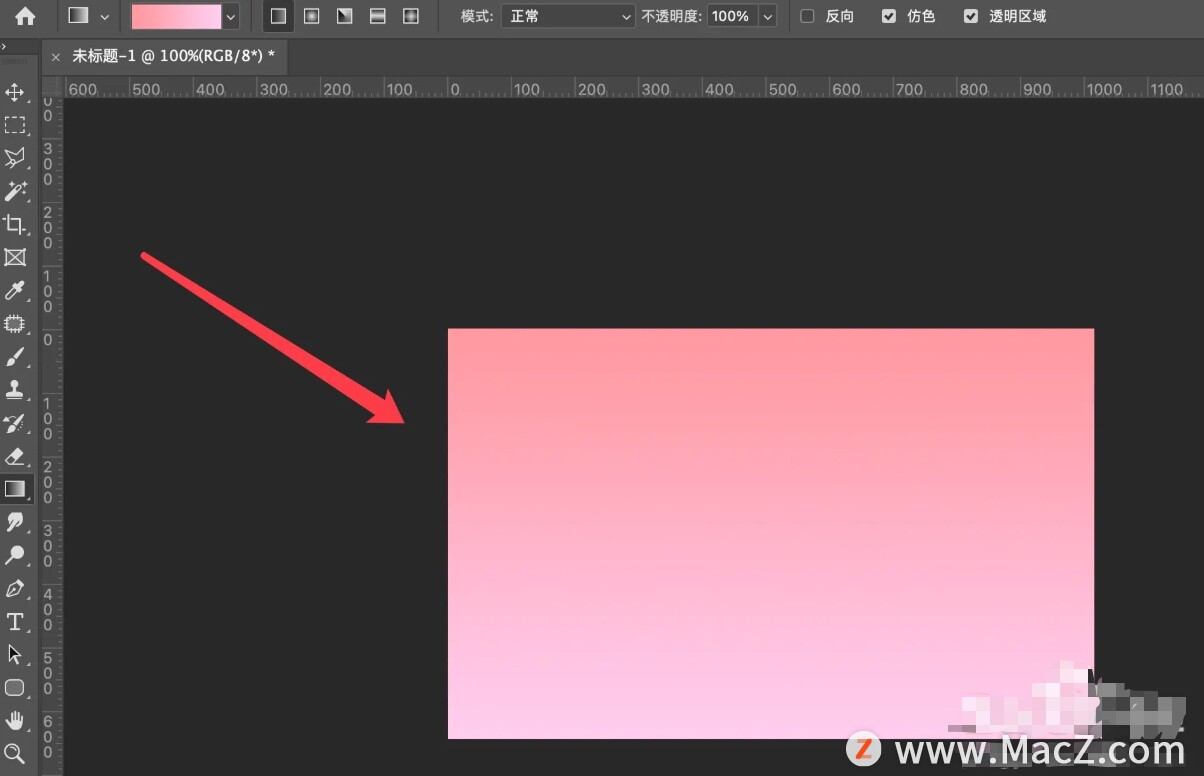The height and width of the screenshot is (776, 1204).
Task: Select the Rectangular Marquee tool
Action: [15, 126]
